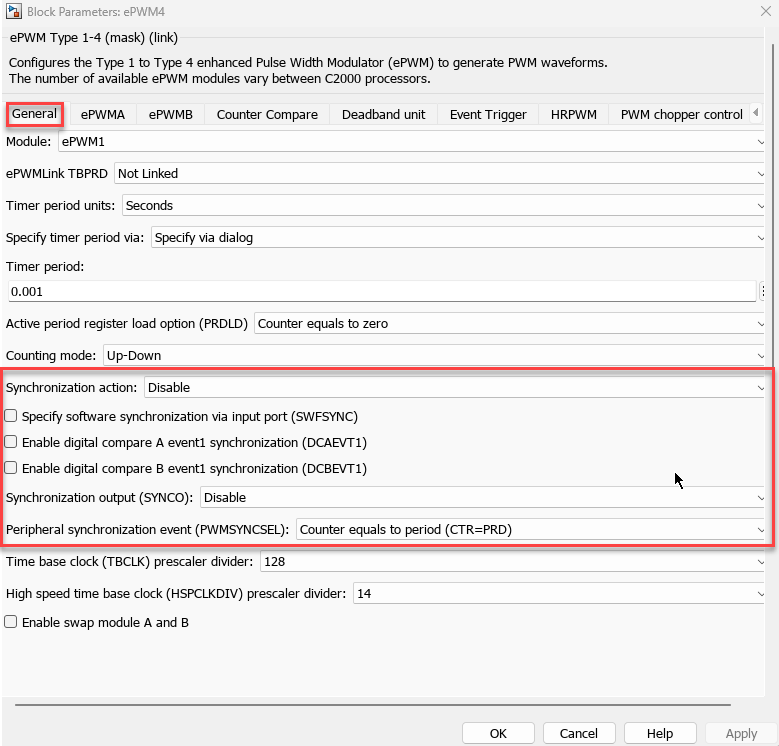Open the Timer period more options button
Screen dimensions: 779x746
point(763,291)
